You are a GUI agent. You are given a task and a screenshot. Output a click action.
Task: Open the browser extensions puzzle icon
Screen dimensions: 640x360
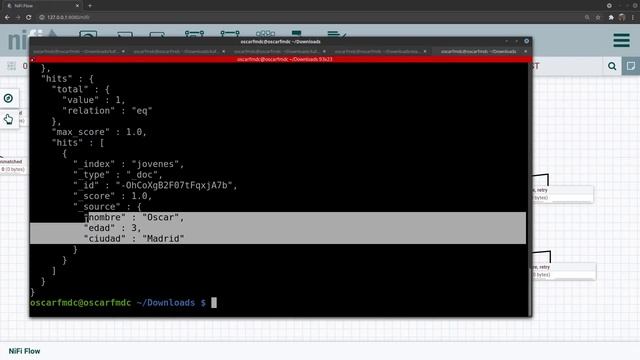(611, 18)
